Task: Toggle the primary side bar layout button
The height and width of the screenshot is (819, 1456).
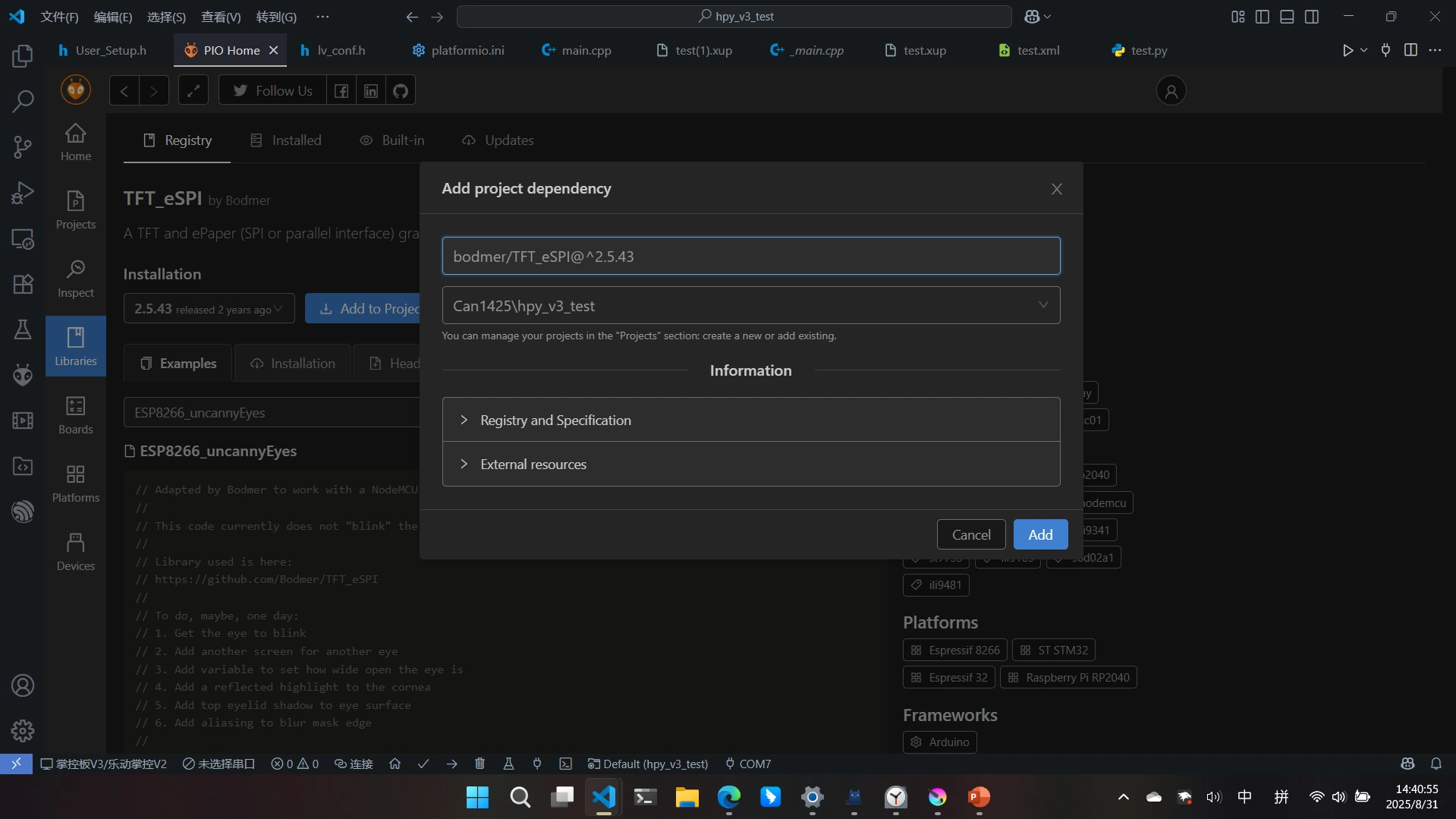Action: click(x=1263, y=17)
